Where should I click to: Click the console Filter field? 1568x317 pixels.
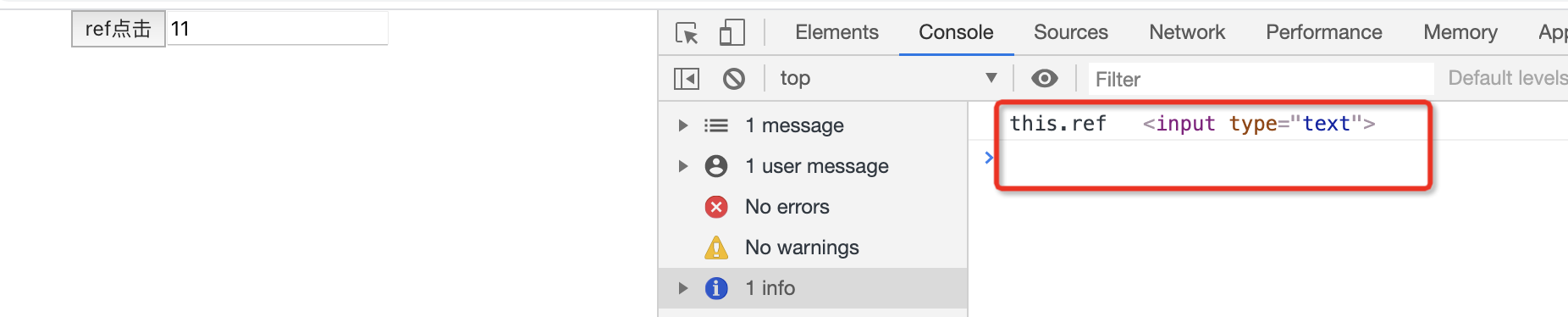[1262, 79]
